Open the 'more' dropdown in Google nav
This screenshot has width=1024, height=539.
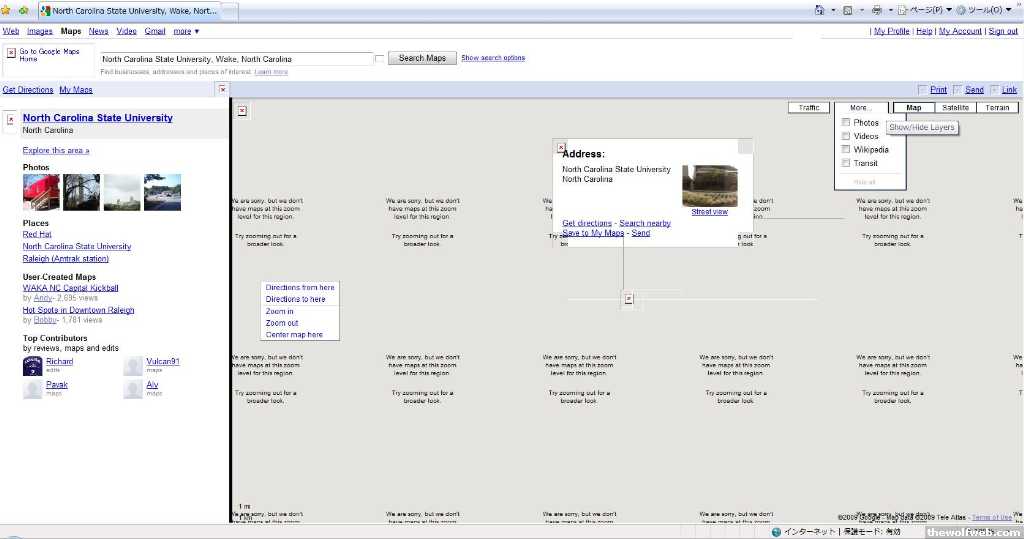click(x=186, y=31)
